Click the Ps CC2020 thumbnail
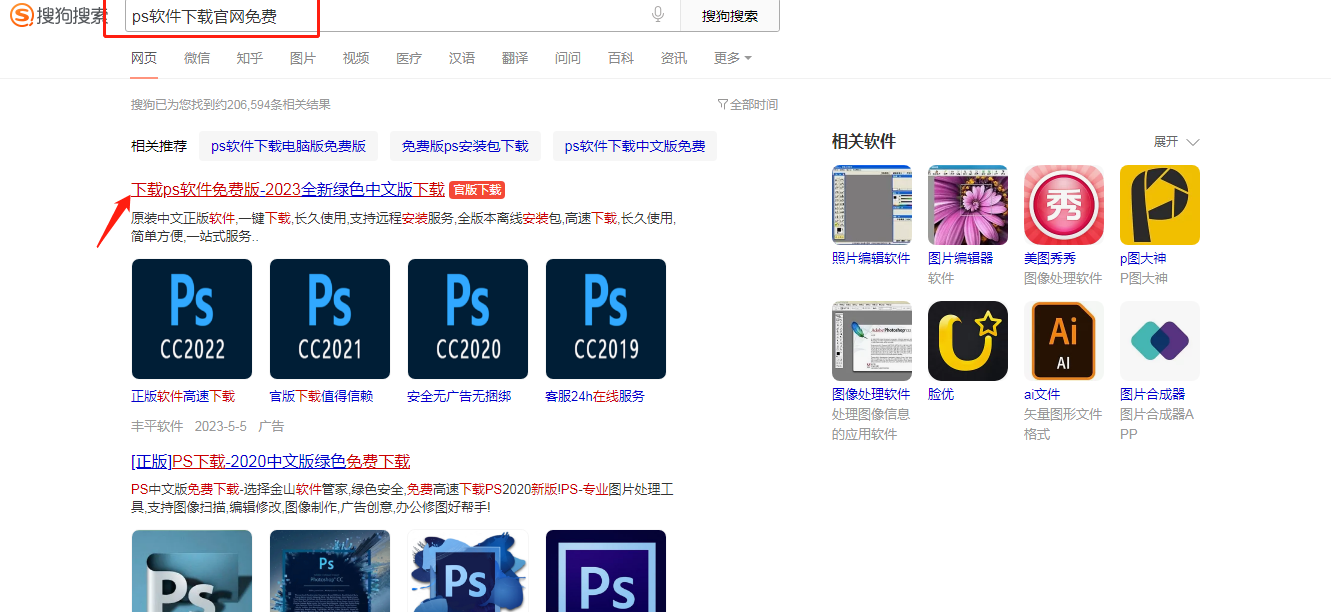Viewport: 1331px width, 612px height. [x=468, y=319]
